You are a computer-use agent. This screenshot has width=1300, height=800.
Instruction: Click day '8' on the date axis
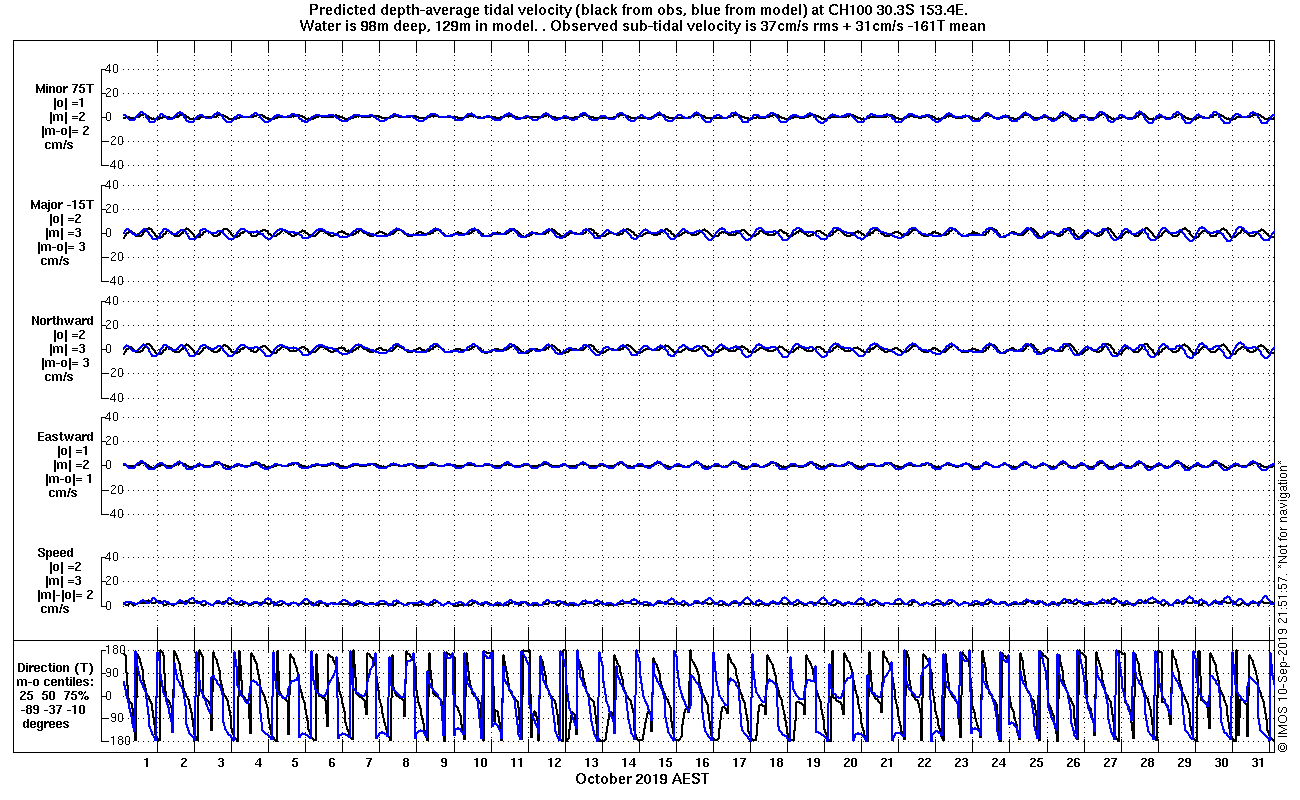point(406,763)
